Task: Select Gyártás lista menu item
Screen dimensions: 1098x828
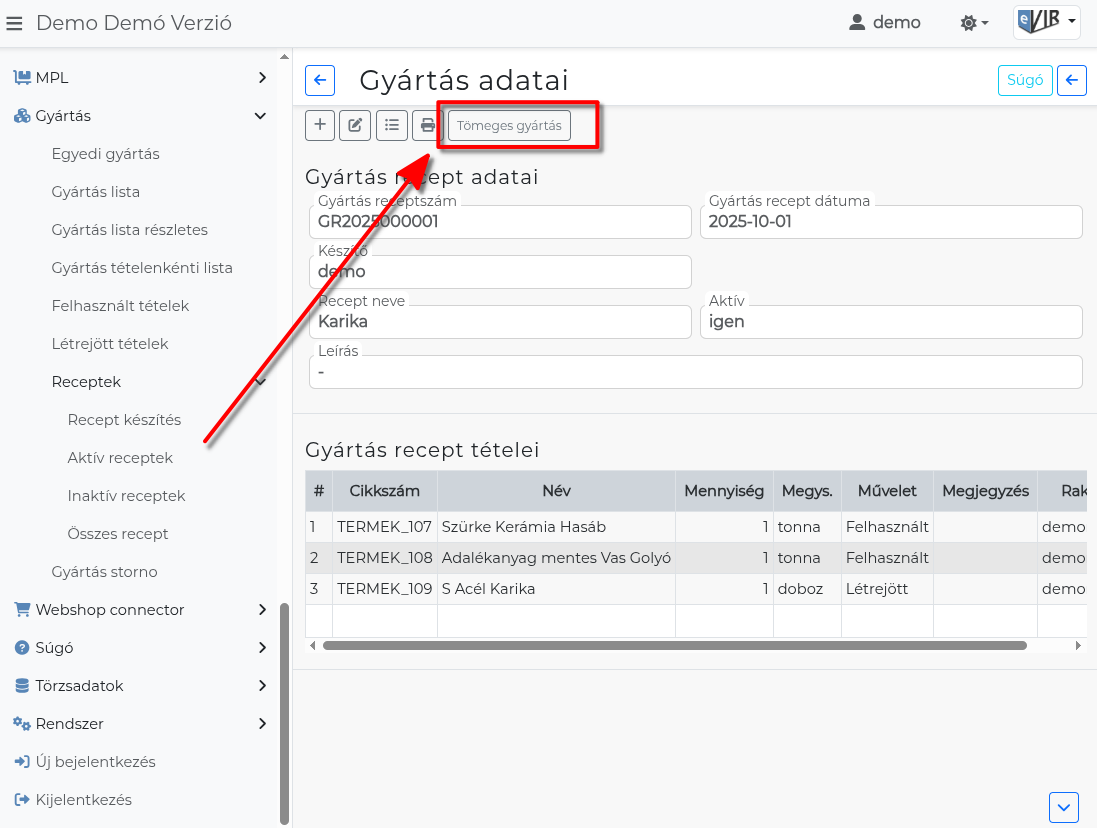Action: [x=96, y=192]
